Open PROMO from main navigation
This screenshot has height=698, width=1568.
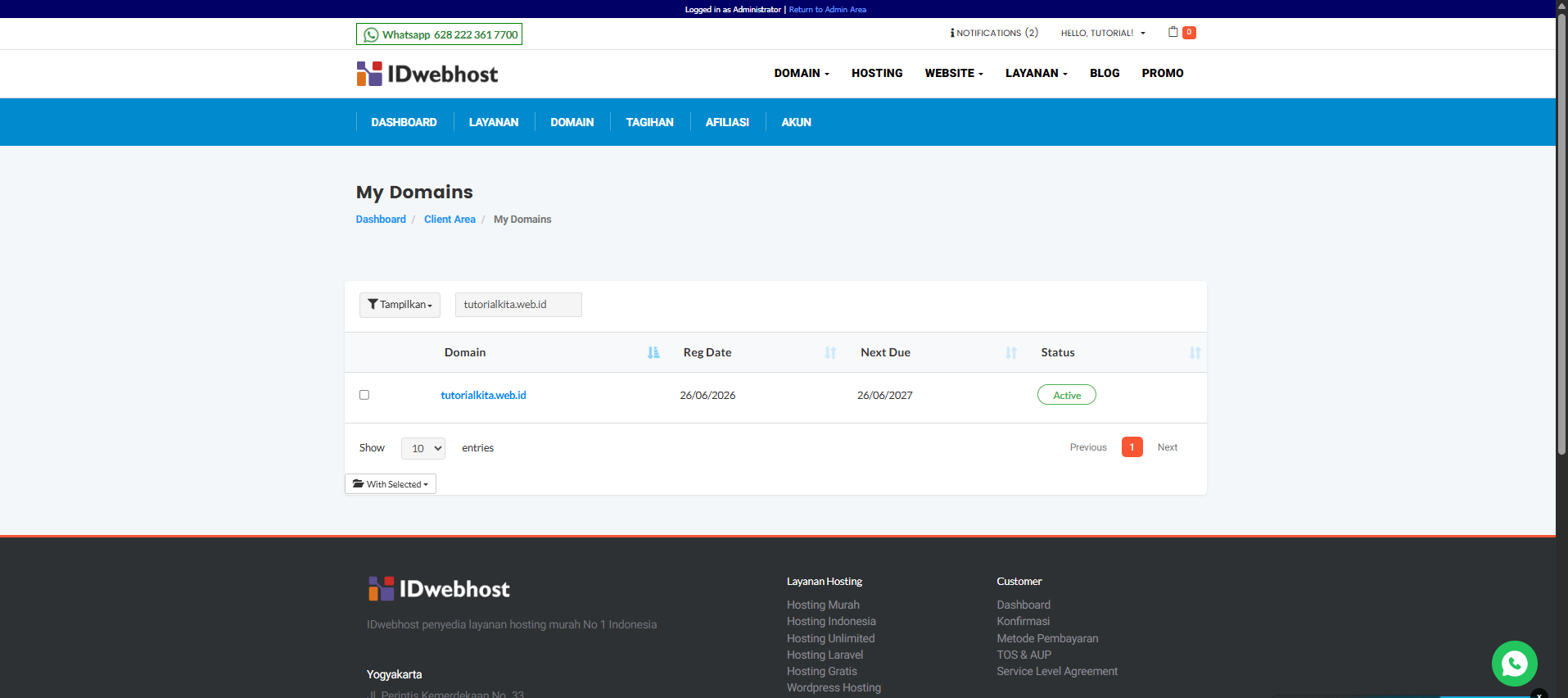(1163, 73)
